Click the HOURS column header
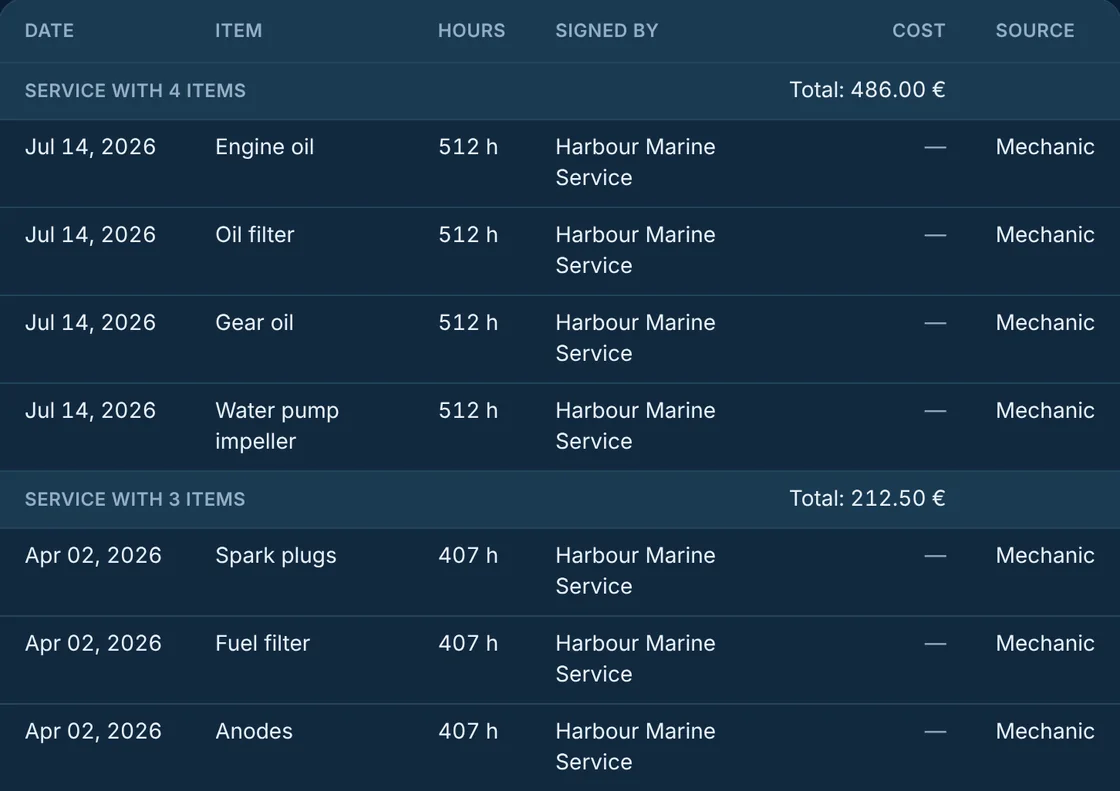This screenshot has height=791, width=1120. tap(471, 31)
